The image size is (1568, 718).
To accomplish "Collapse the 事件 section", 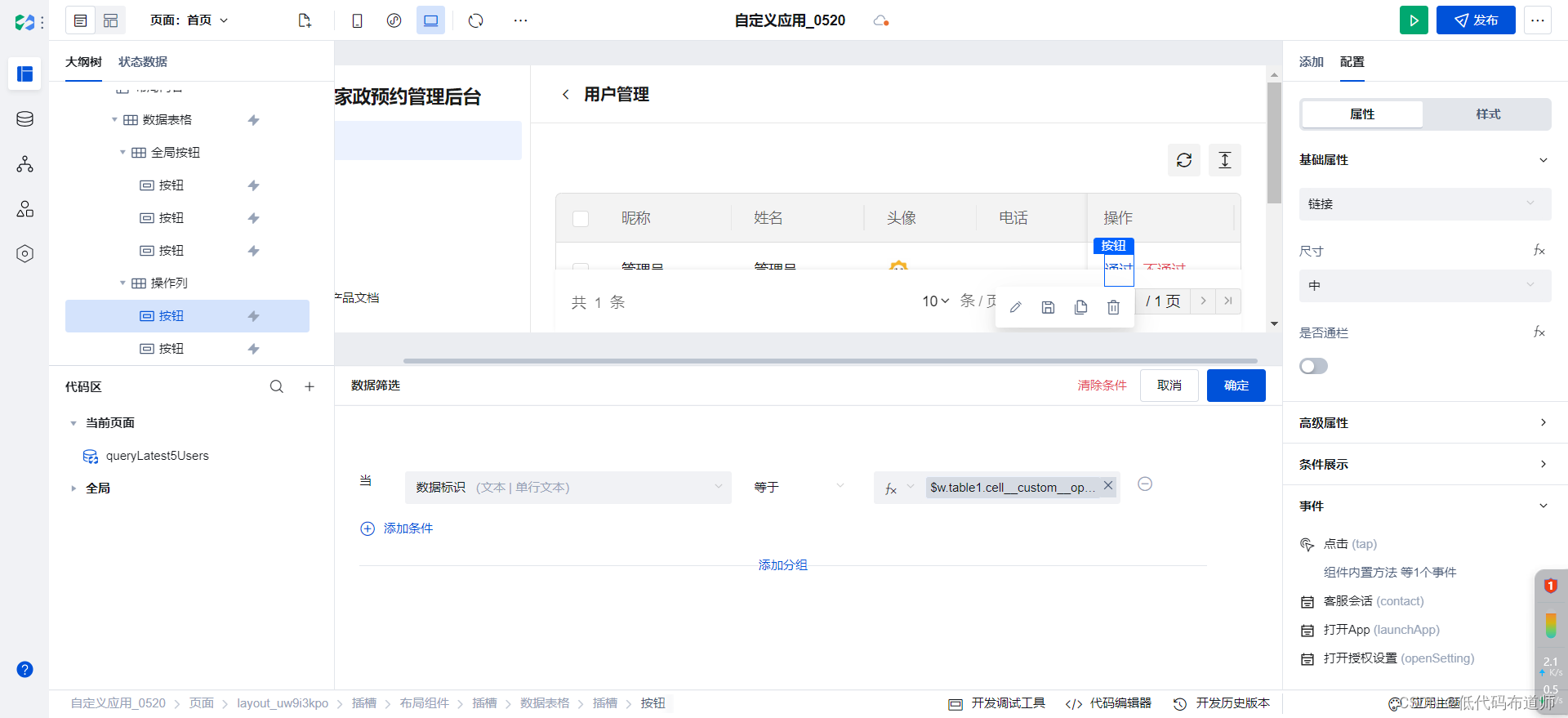I will [x=1543, y=506].
